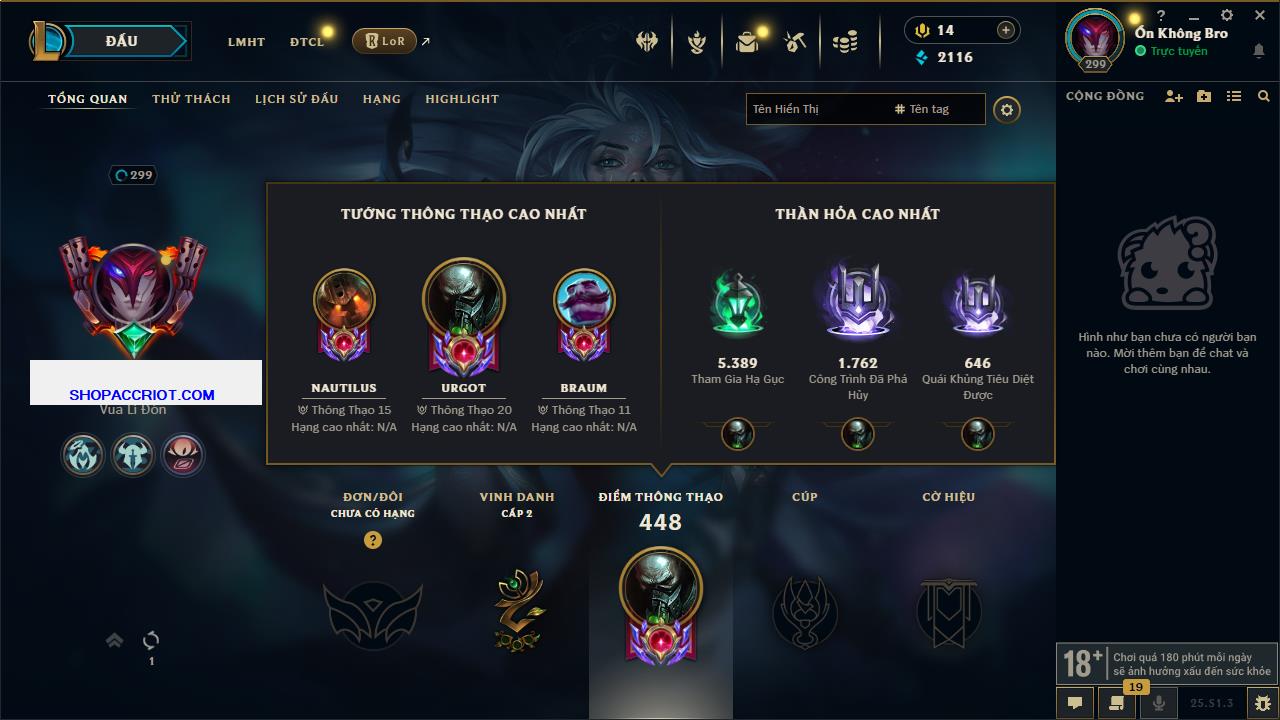Switch to the THỬ THÁCH tab
Viewport: 1280px width, 720px height.
click(x=191, y=99)
